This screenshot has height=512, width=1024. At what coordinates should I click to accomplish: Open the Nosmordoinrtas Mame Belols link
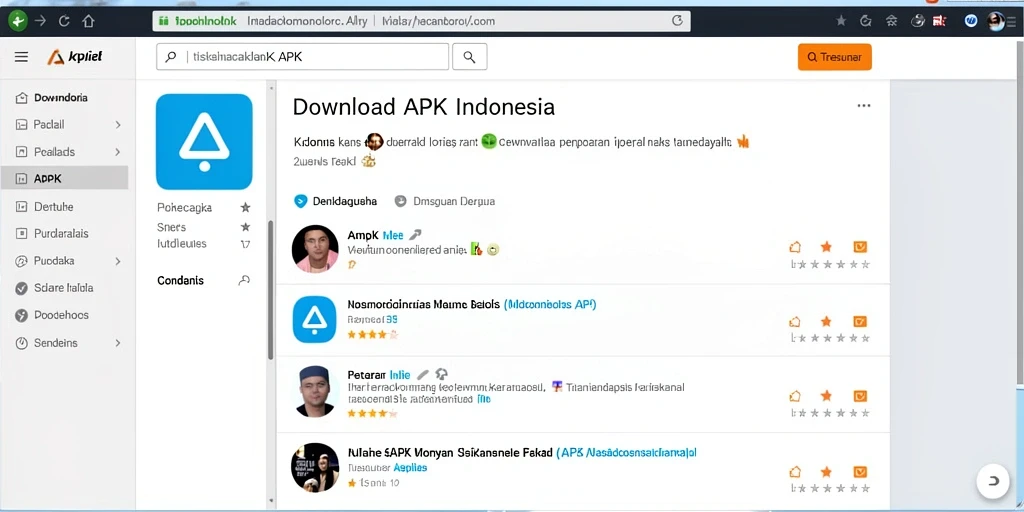click(472, 304)
